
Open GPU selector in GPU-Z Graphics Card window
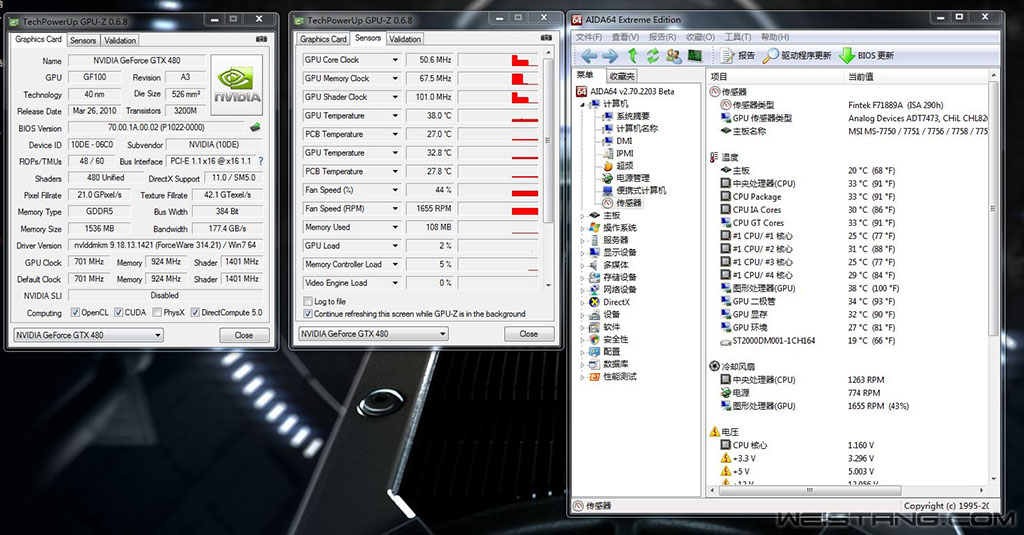pyautogui.click(x=88, y=335)
